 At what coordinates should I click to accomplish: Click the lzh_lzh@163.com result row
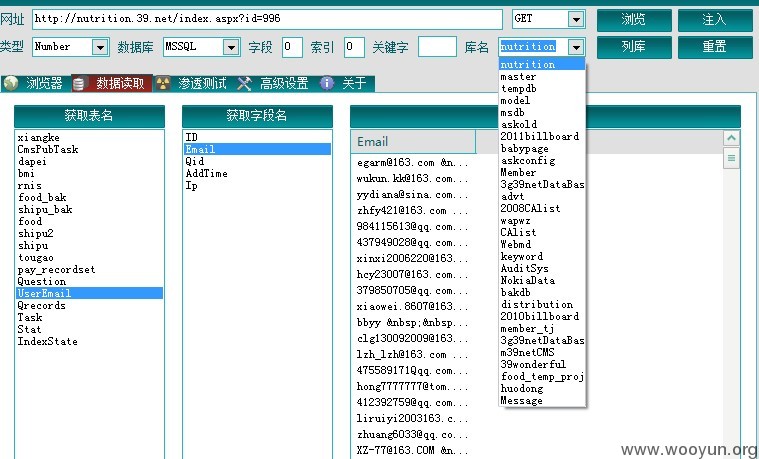413,354
